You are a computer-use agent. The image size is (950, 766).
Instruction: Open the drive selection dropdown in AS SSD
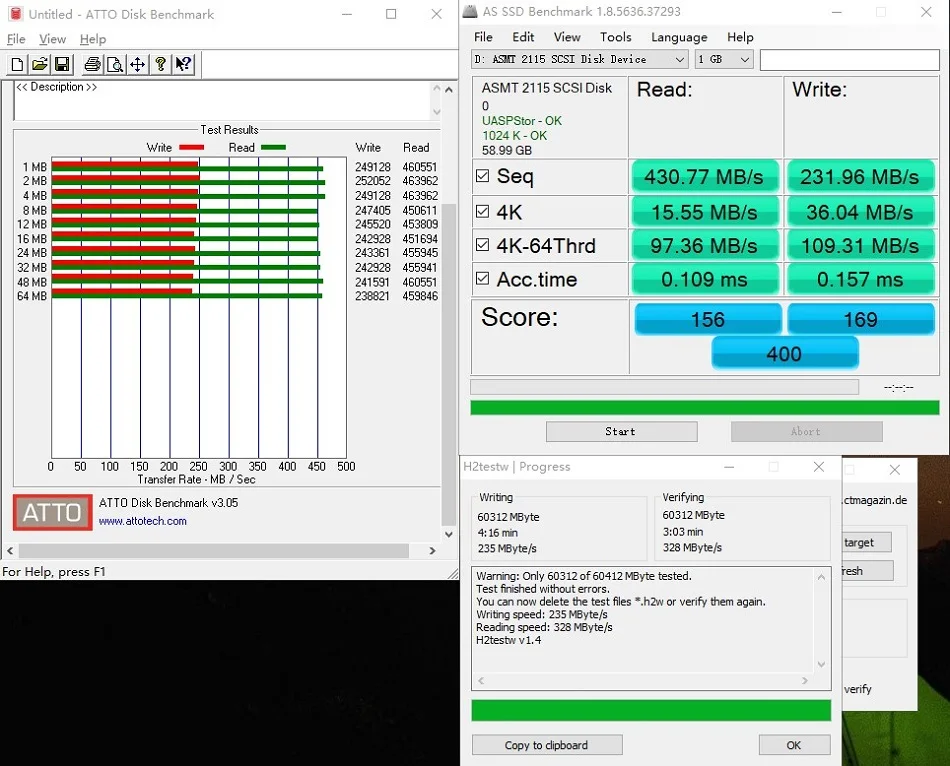[579, 59]
